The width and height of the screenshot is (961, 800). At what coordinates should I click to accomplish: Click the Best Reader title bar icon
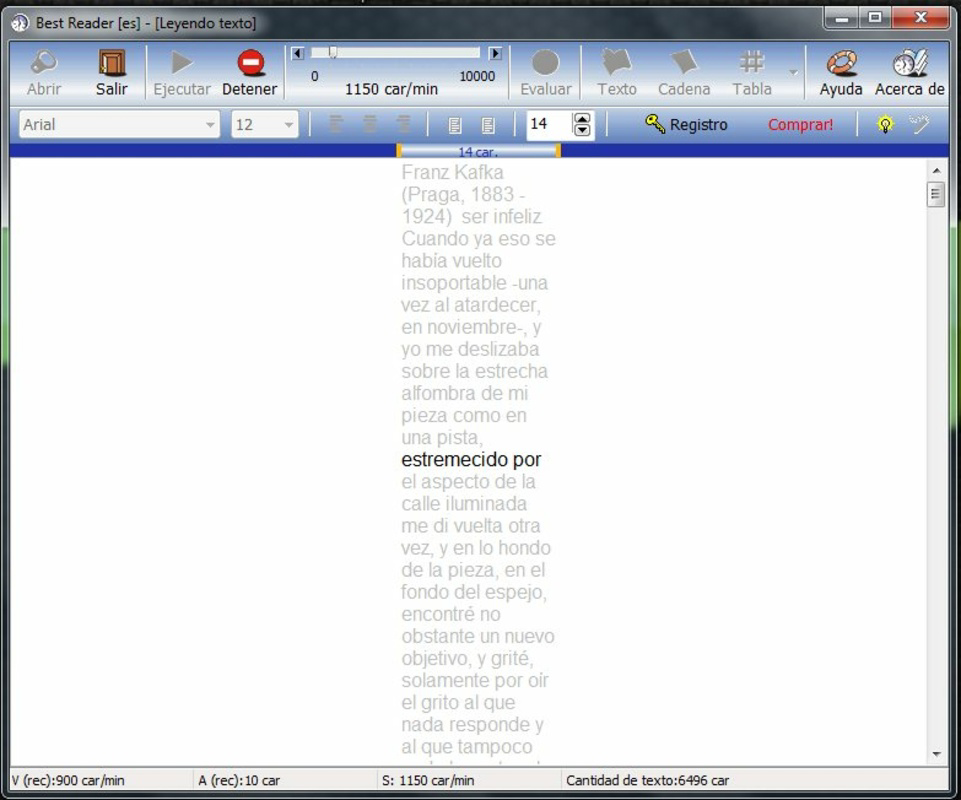tap(20, 23)
